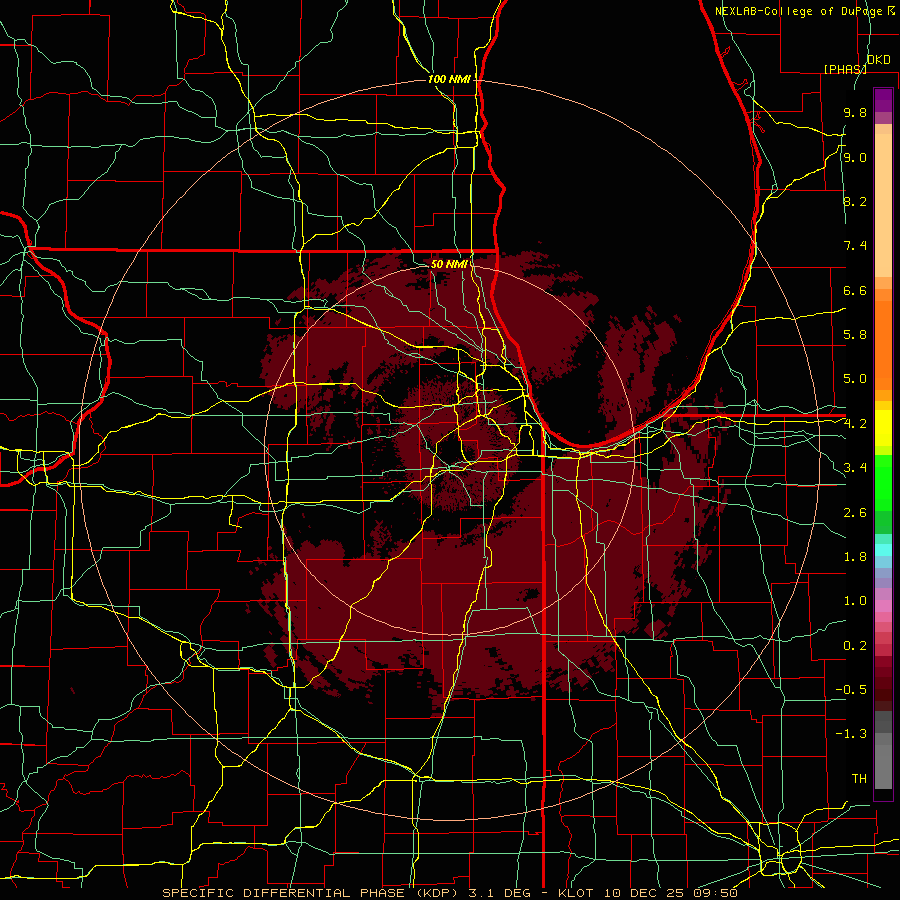900x900 pixels.
Task: Click the arrow logo beside DuPage text
Action: click(x=891, y=11)
